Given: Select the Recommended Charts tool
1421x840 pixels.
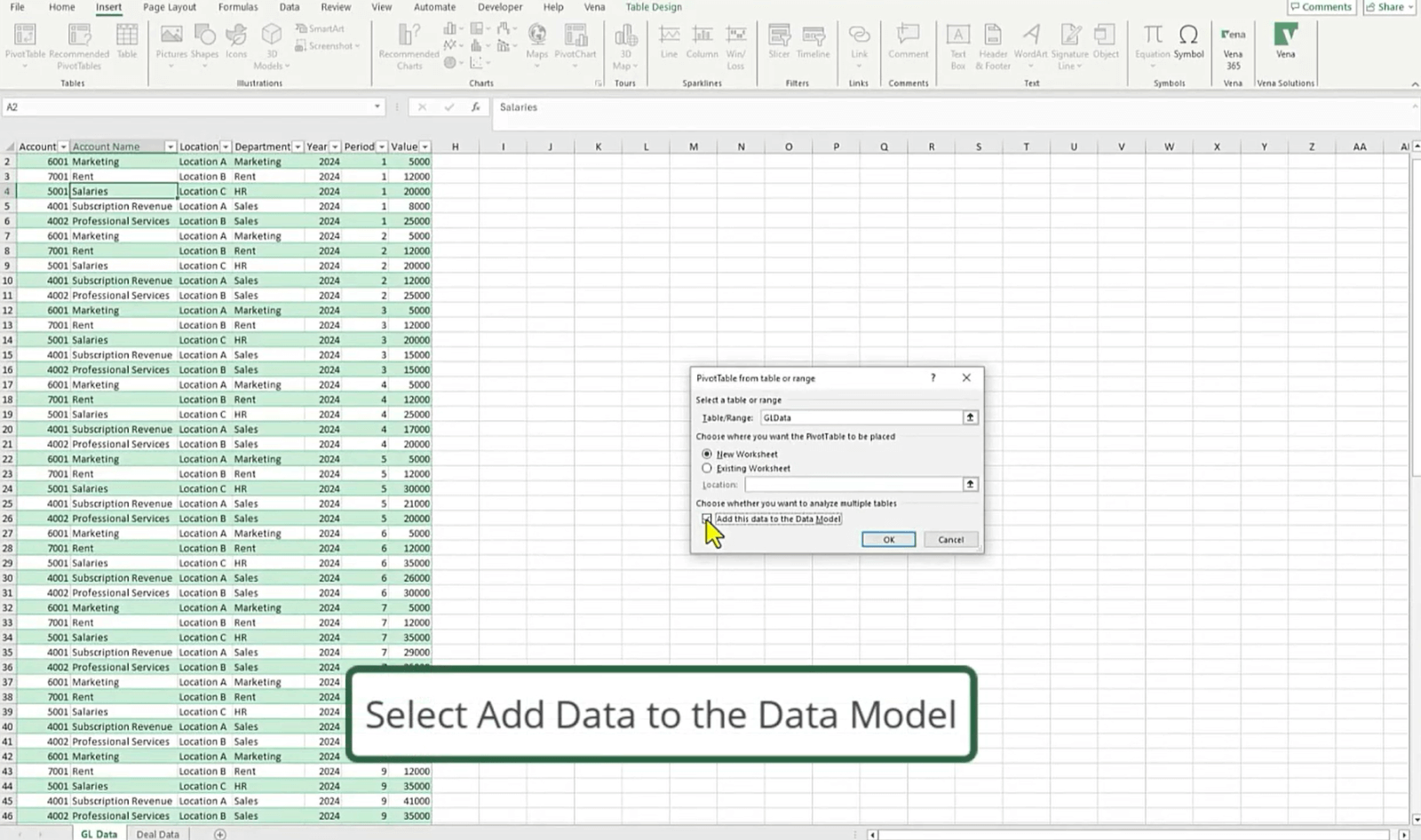Looking at the screenshot, I should (408, 44).
